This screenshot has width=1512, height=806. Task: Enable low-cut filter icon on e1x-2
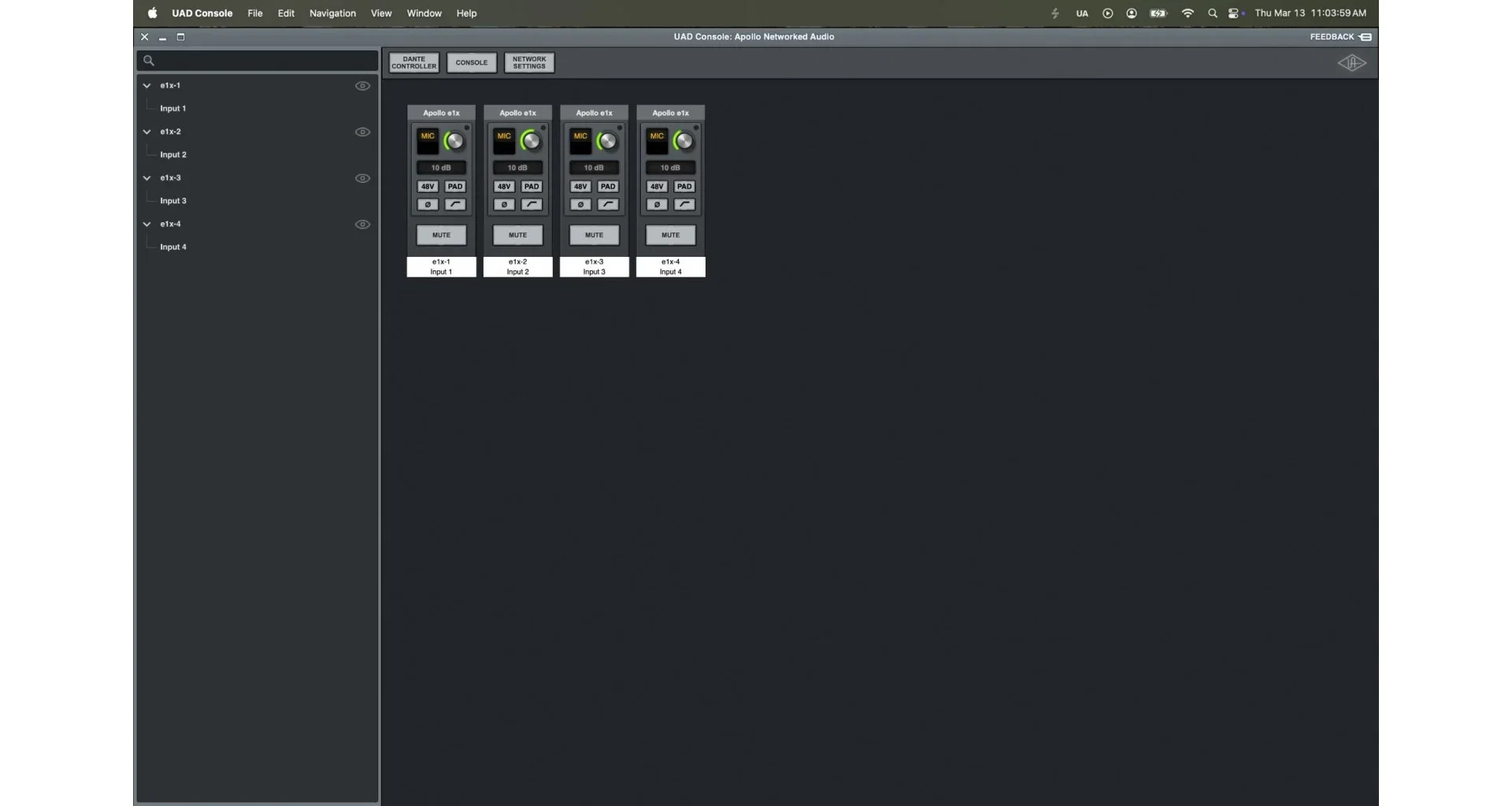pyautogui.click(x=532, y=205)
